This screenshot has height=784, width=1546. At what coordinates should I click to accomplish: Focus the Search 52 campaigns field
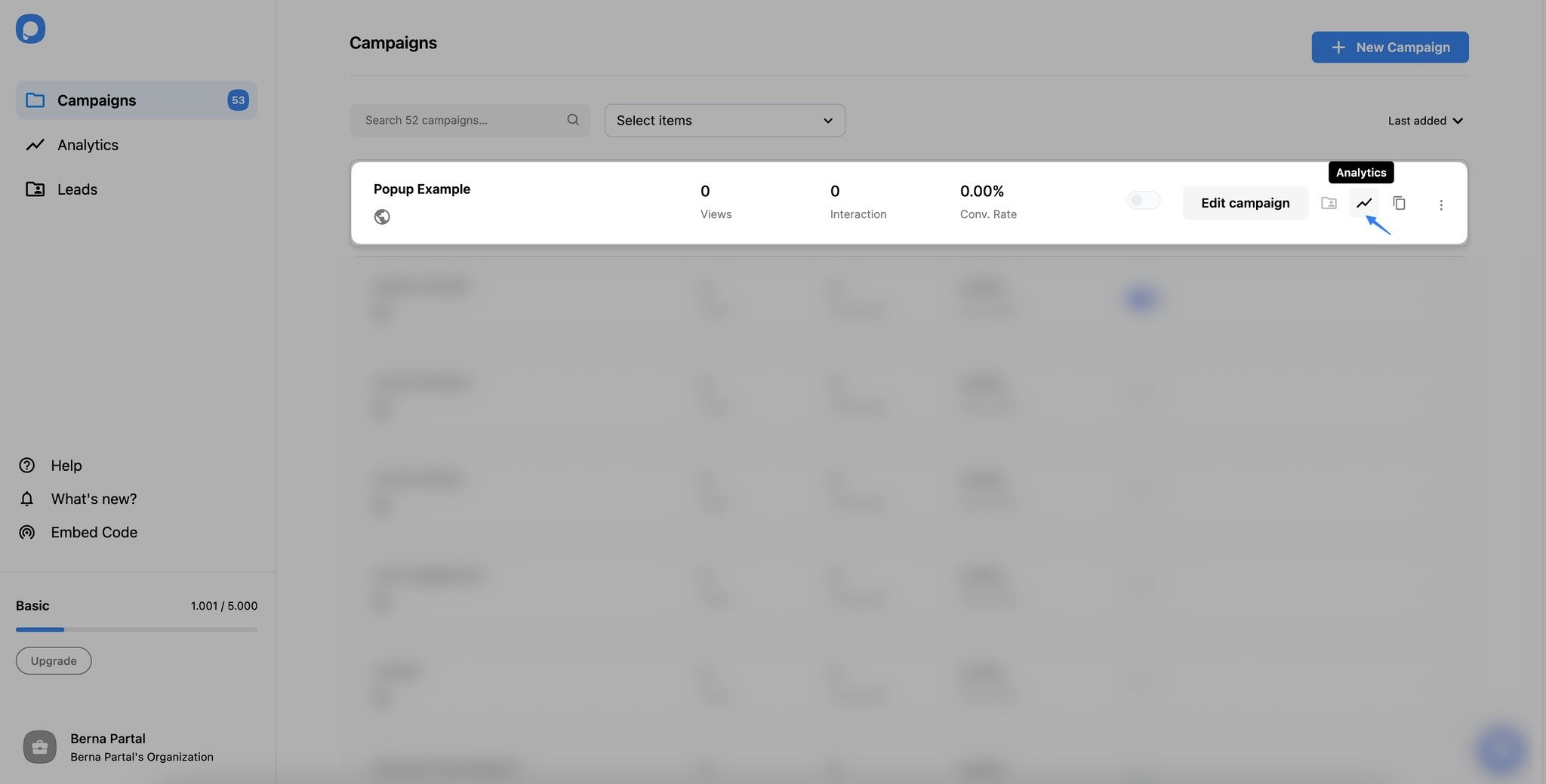pos(470,121)
